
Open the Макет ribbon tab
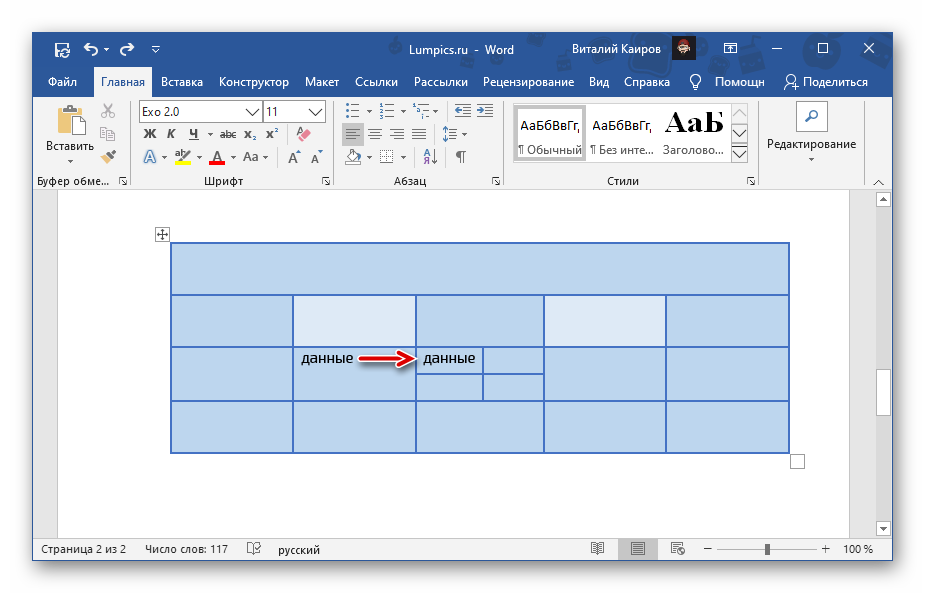coord(322,82)
